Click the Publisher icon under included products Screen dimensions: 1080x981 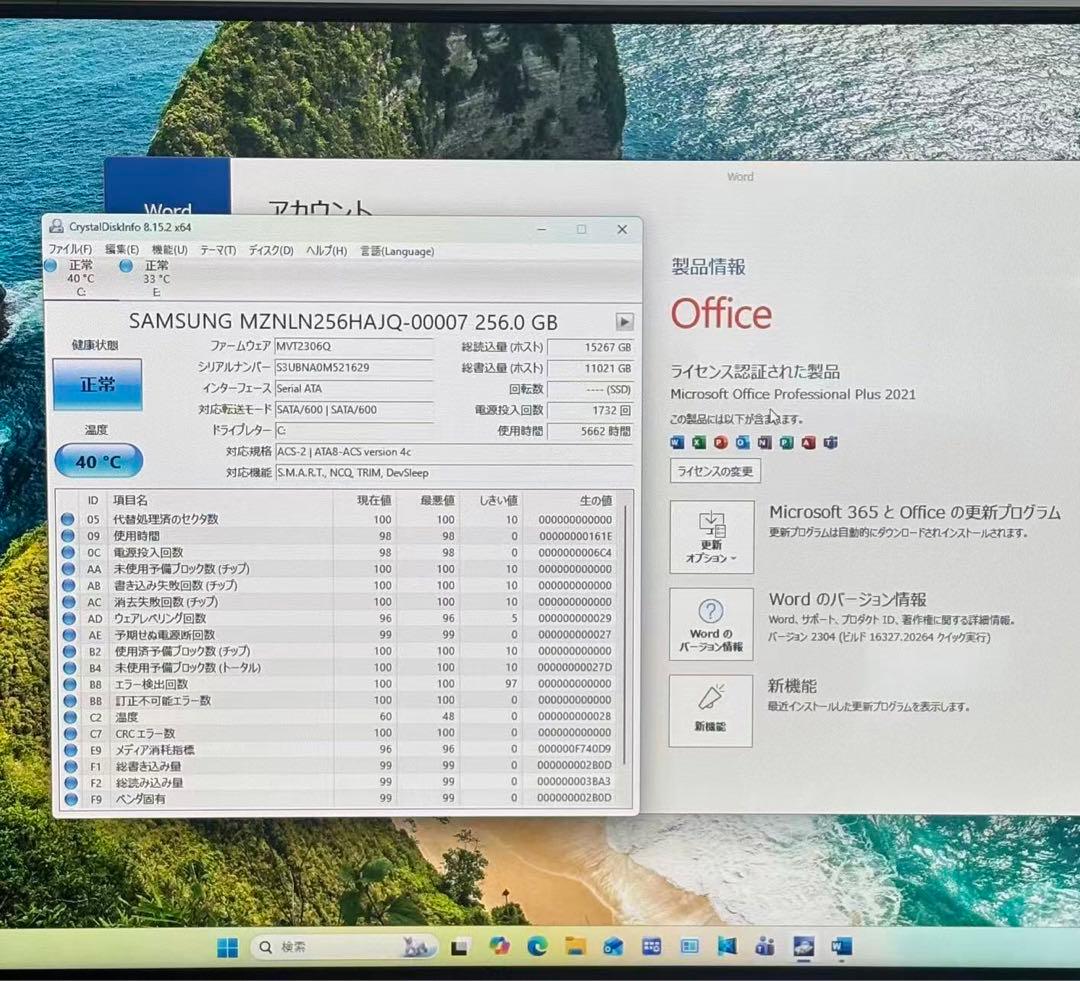click(x=787, y=442)
